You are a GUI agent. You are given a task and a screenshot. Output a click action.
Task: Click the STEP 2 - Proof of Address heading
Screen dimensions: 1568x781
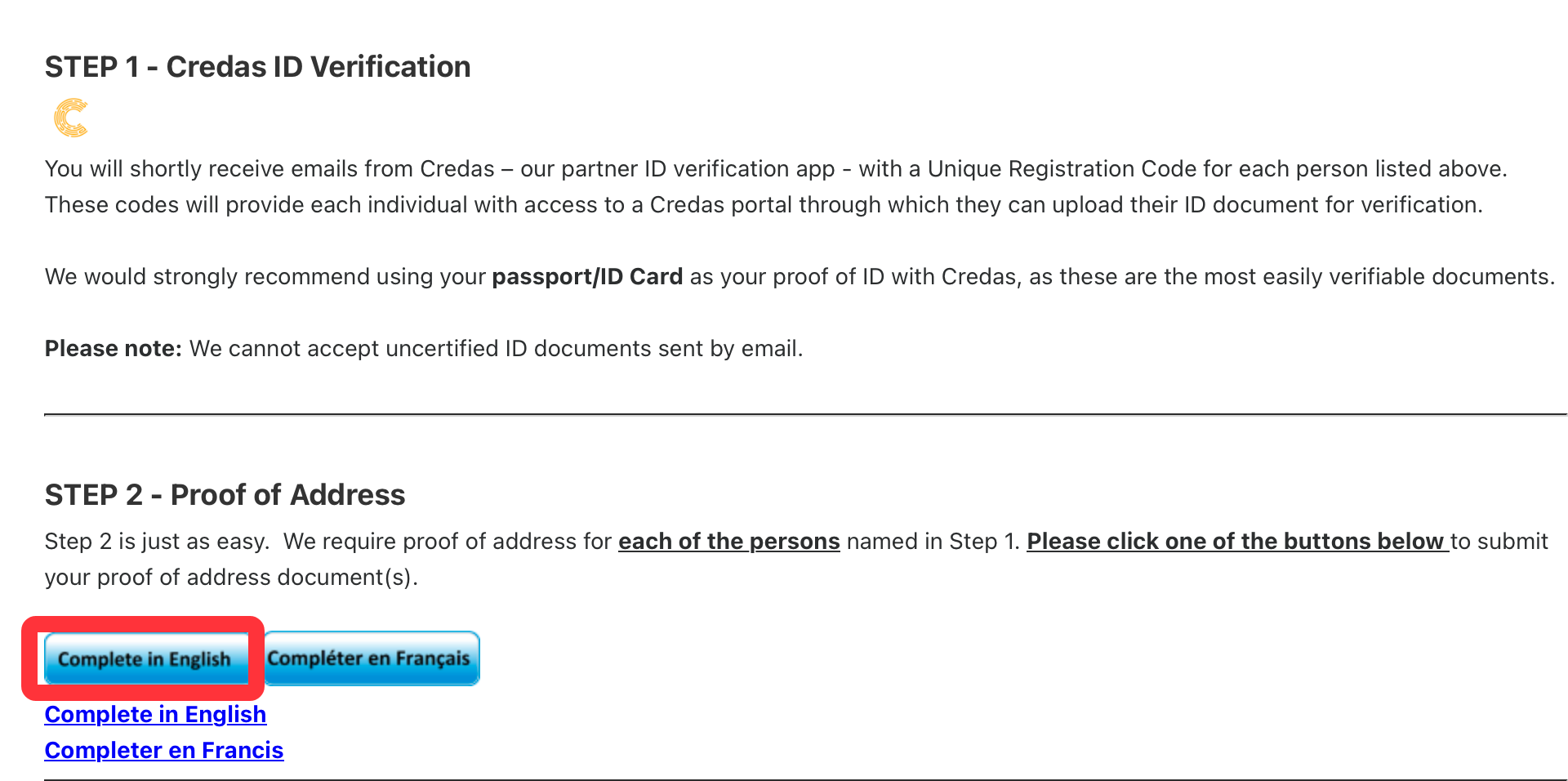pyautogui.click(x=225, y=495)
